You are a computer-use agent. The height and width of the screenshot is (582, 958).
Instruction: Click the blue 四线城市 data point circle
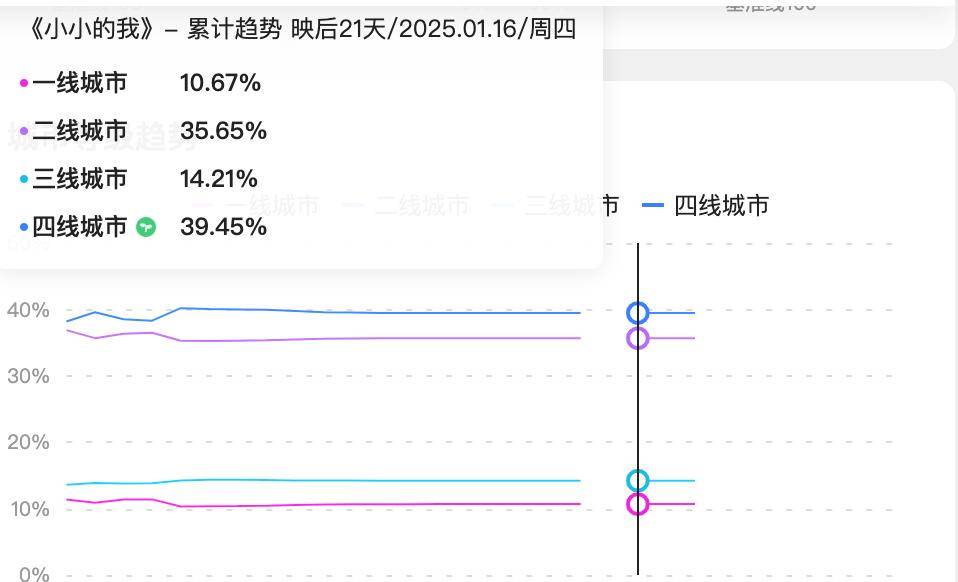pos(638,313)
